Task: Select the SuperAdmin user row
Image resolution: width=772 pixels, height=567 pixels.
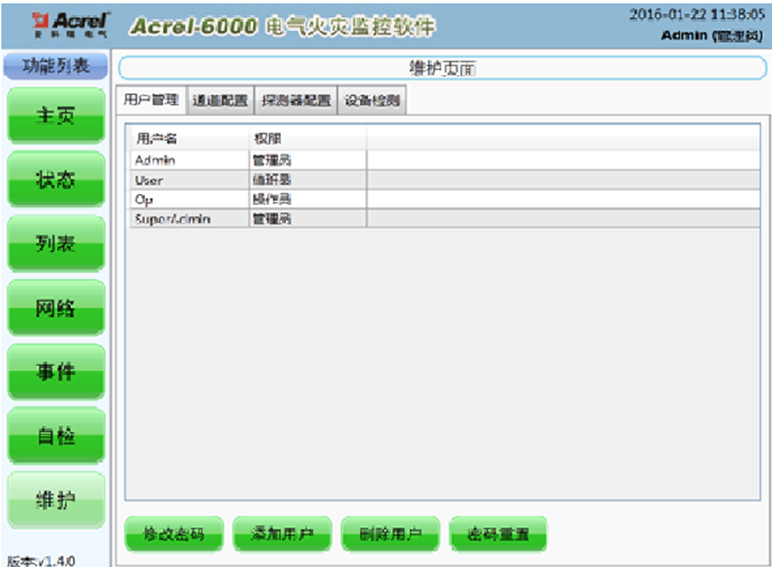Action: point(190,218)
